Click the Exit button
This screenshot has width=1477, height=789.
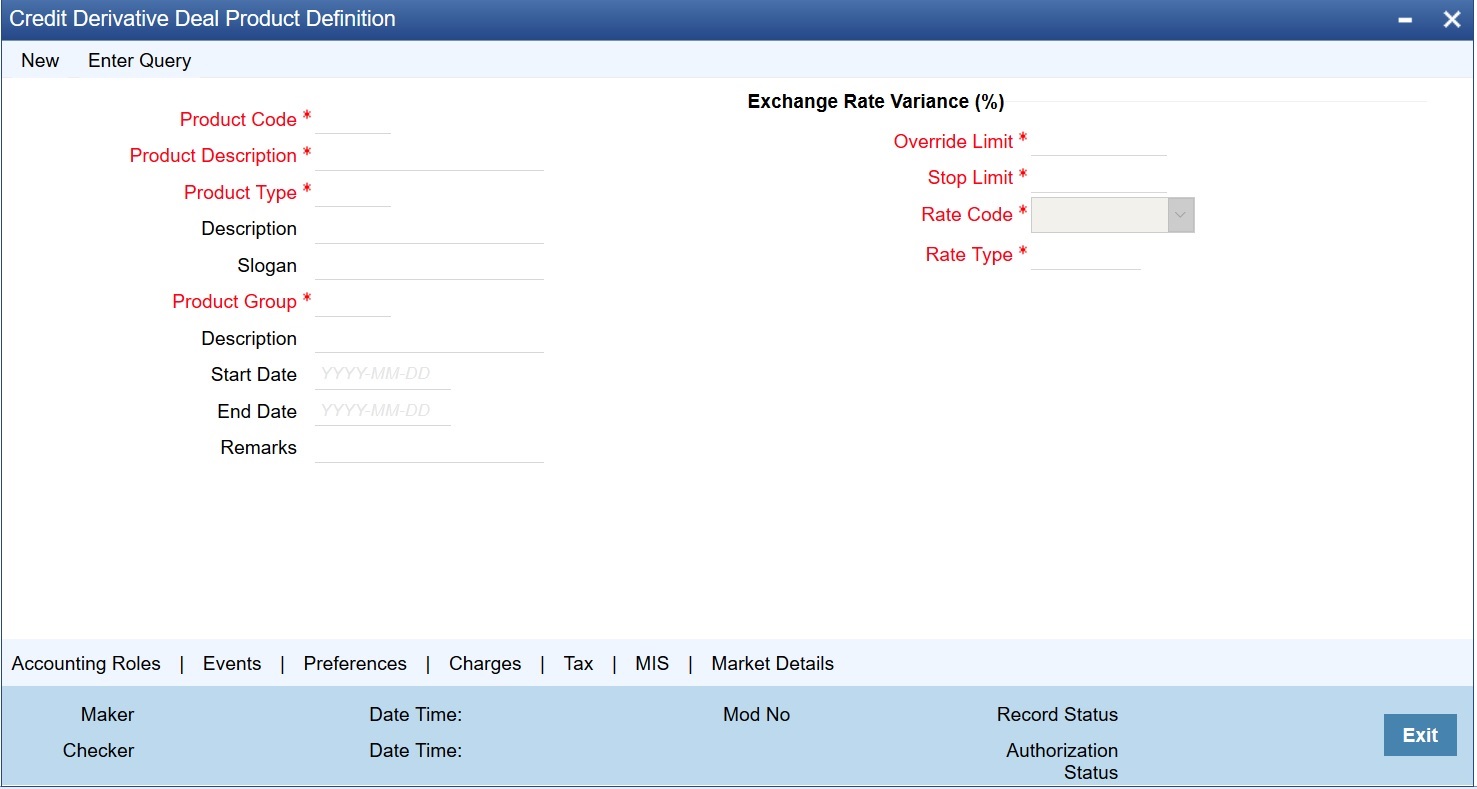[1420, 735]
